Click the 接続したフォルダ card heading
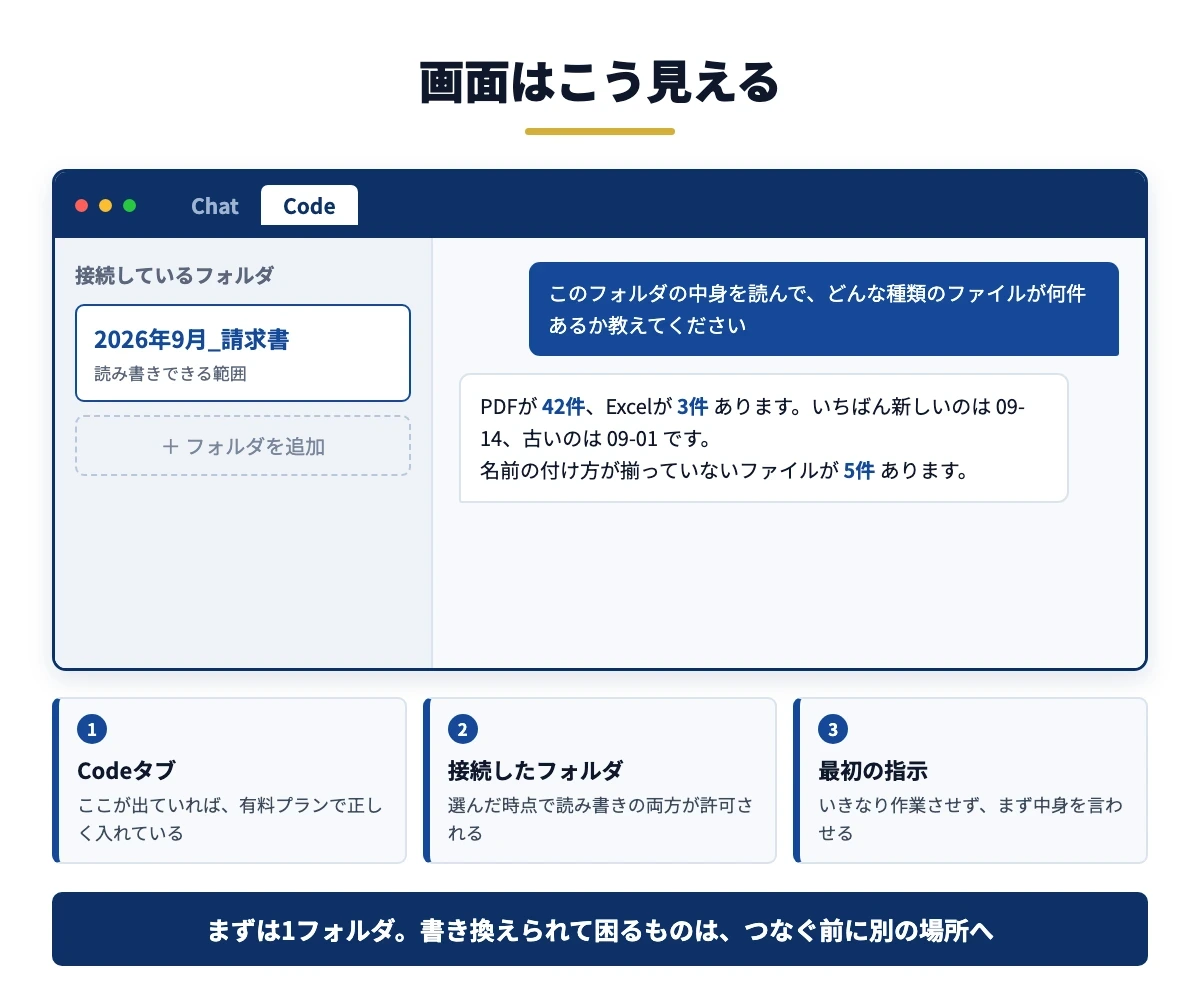Image resolution: width=1200 pixels, height=1006 pixels. (x=535, y=771)
